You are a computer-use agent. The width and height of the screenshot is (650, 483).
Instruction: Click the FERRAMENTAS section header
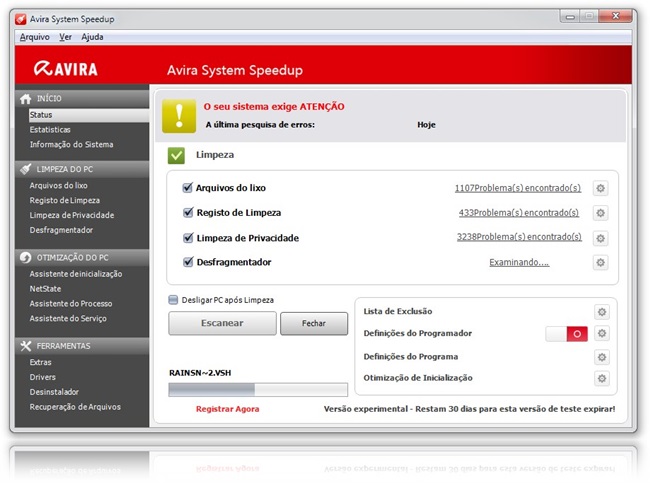[x=82, y=346]
